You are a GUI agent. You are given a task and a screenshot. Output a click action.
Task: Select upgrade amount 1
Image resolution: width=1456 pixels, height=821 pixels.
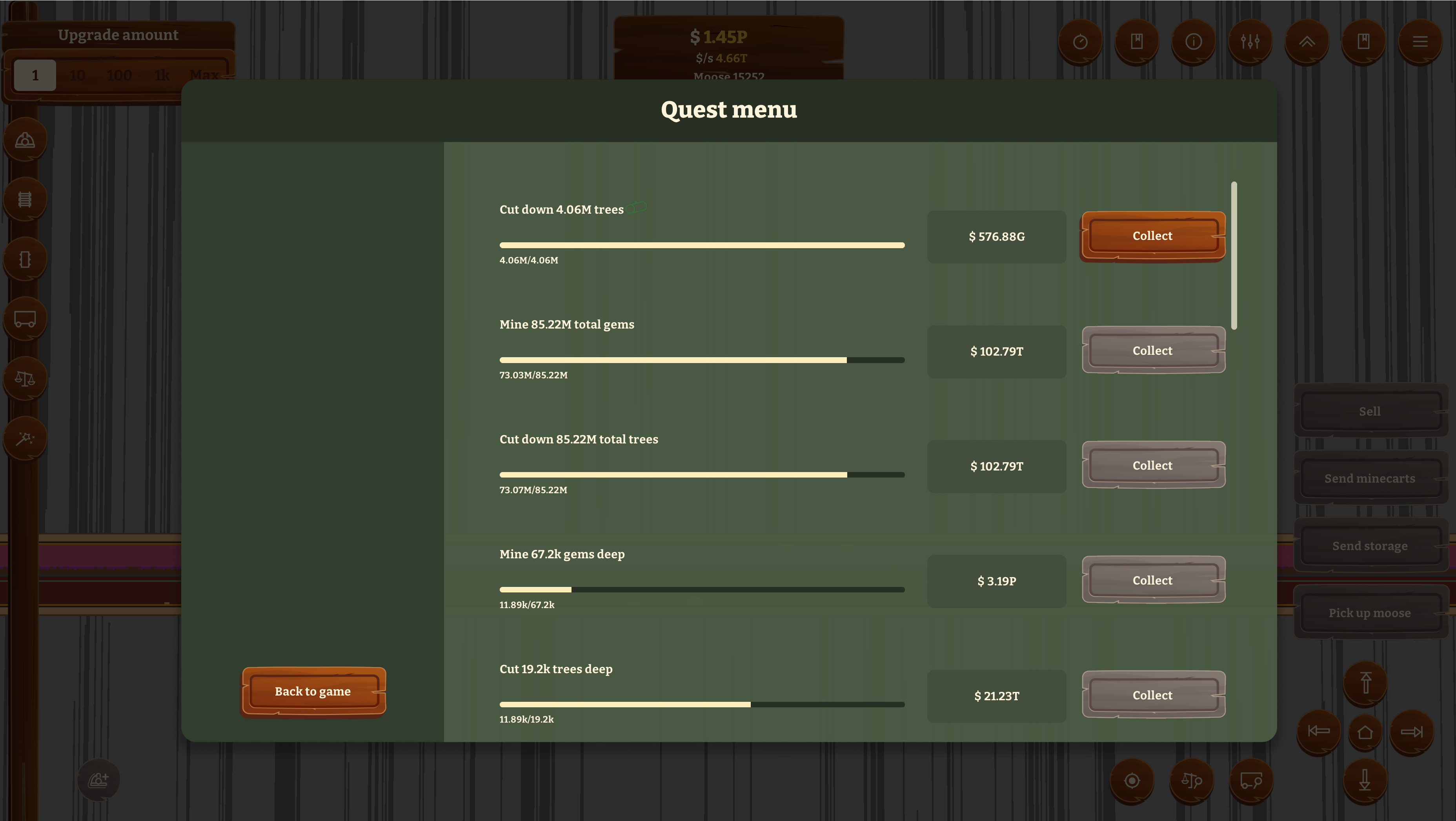click(x=35, y=75)
